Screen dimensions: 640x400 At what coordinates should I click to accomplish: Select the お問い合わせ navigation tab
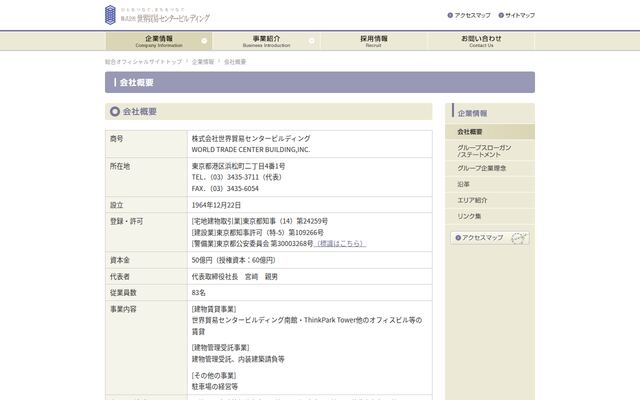[481, 41]
